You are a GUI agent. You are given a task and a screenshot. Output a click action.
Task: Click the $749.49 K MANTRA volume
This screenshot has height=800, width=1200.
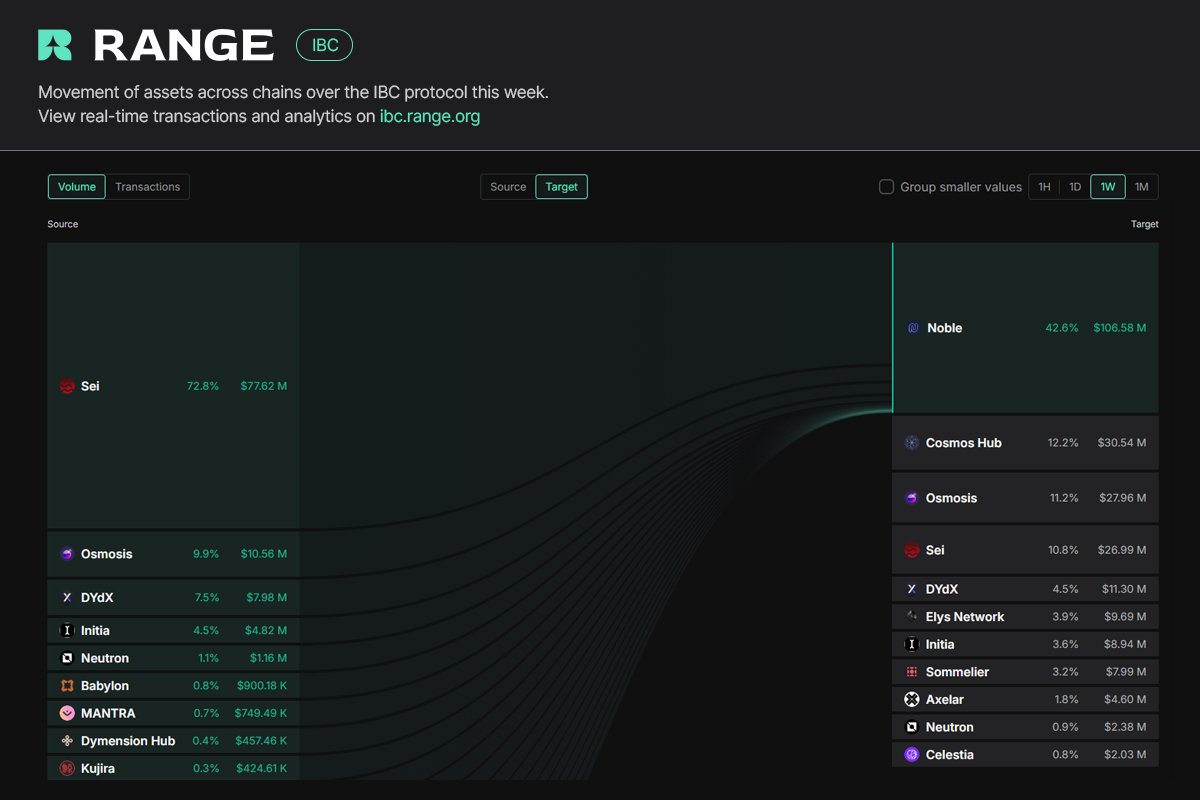261,713
